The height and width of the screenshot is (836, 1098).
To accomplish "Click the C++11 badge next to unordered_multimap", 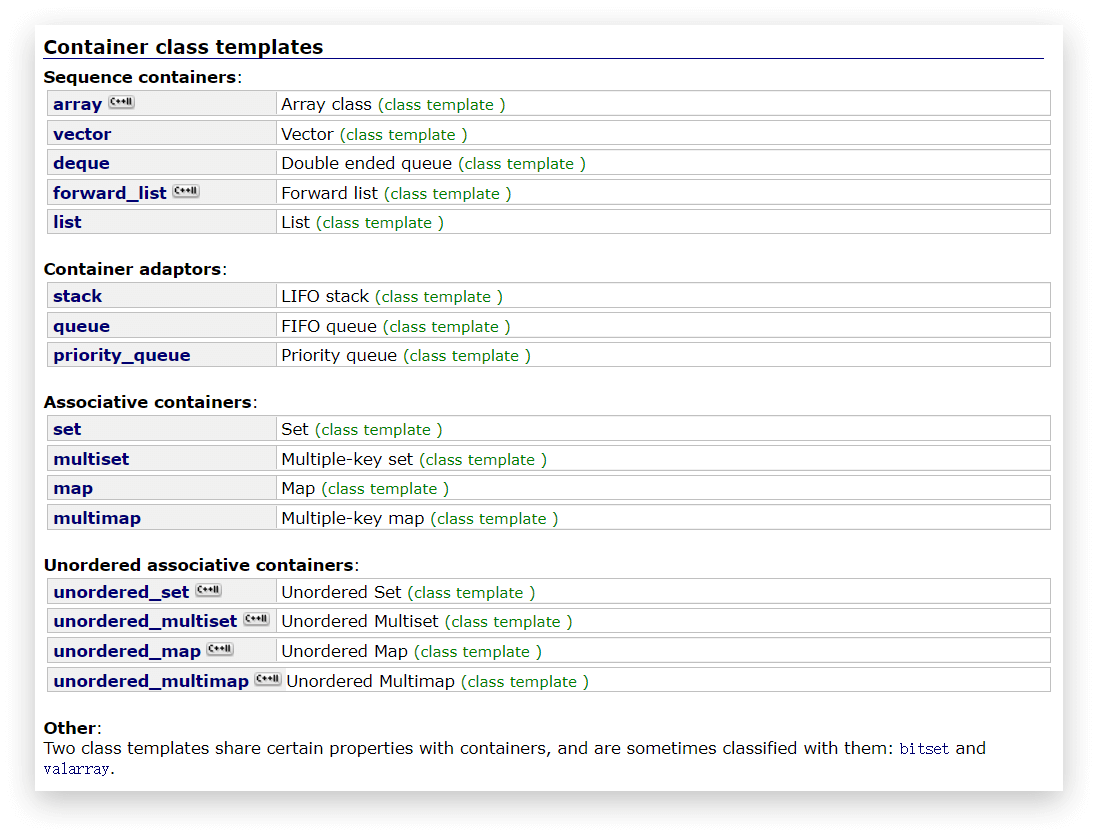I will 267,679.
